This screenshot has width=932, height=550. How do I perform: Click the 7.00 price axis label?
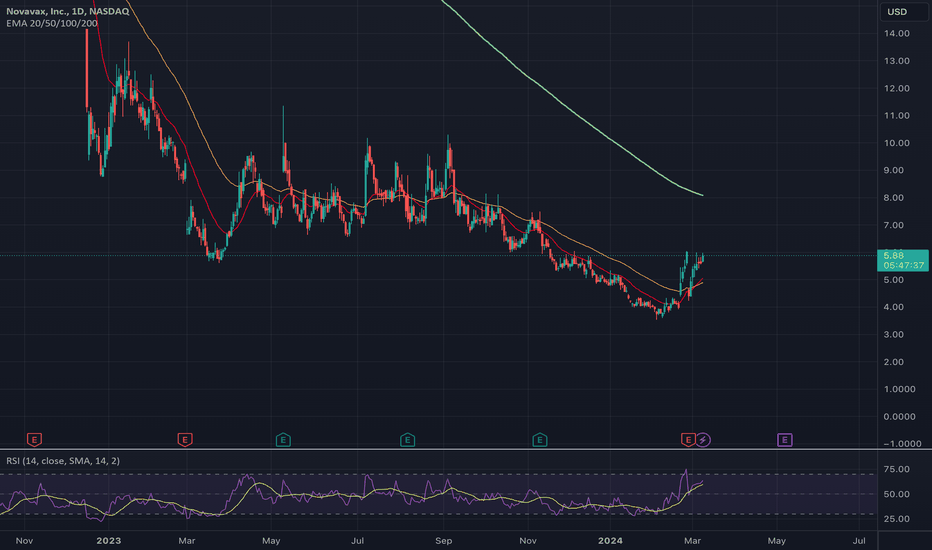[893, 225]
